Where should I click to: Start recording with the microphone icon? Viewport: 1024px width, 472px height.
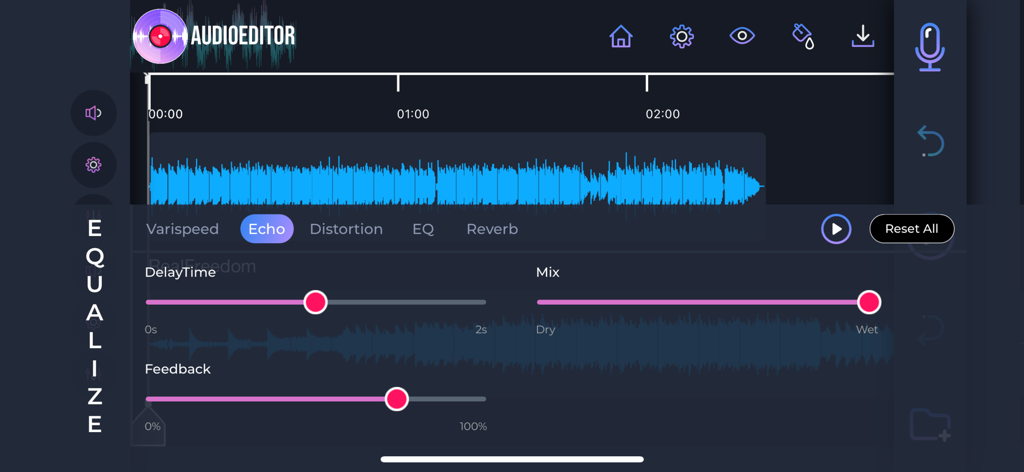[929, 48]
